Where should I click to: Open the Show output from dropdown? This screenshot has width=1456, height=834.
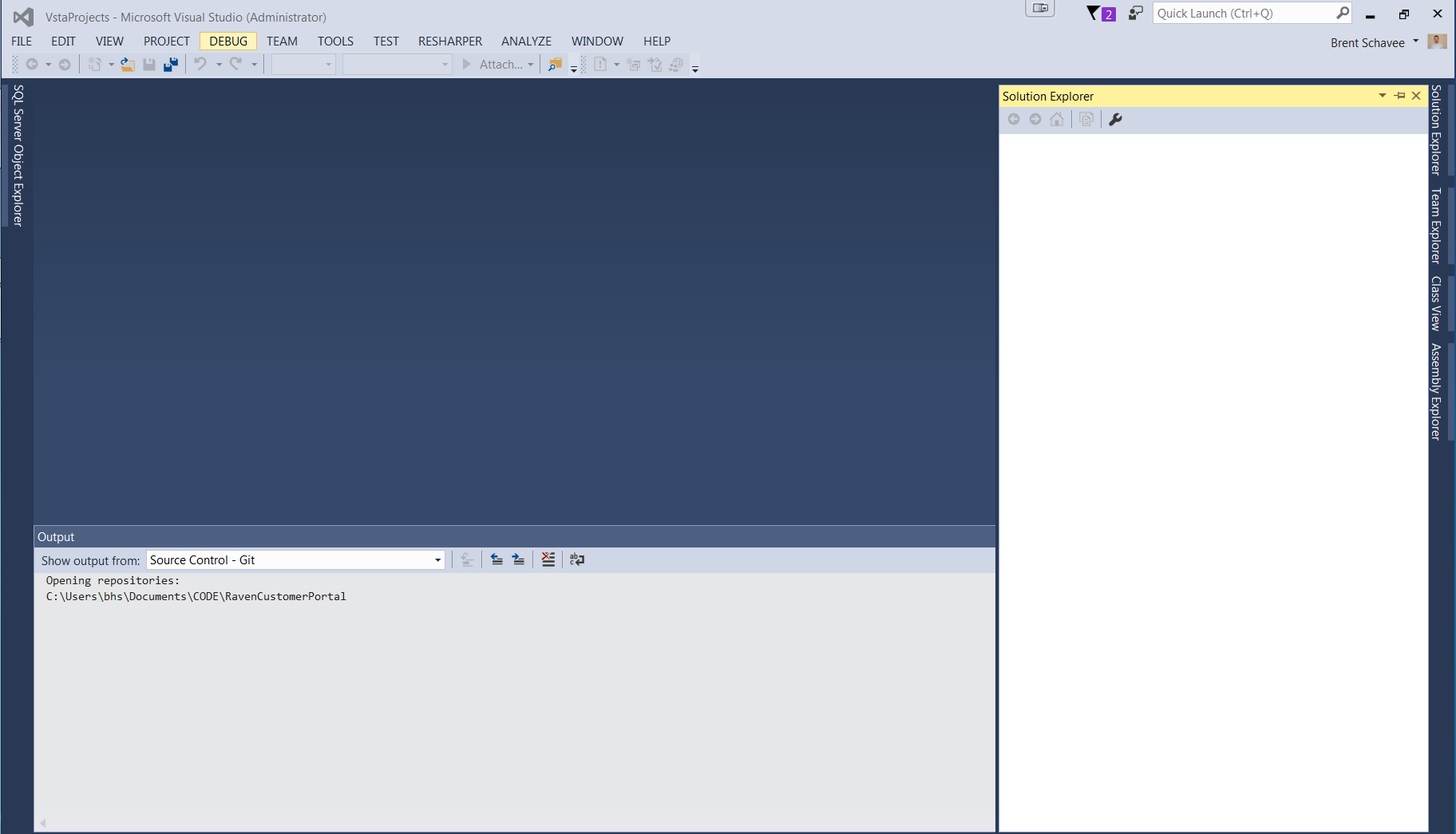(x=295, y=560)
